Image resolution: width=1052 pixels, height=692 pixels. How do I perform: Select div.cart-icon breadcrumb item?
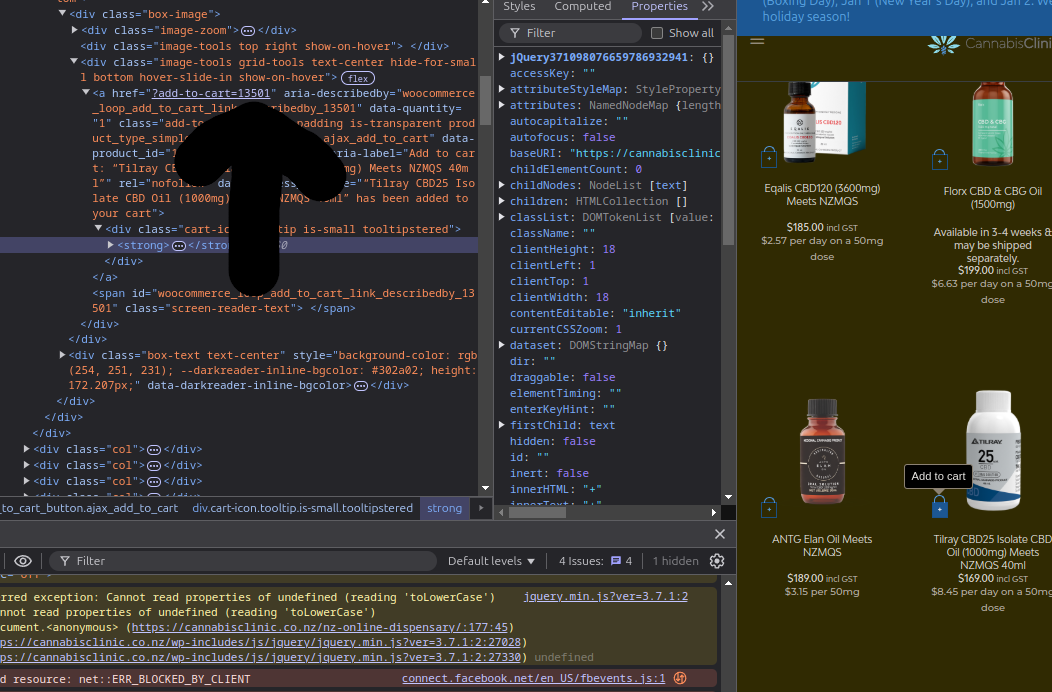(x=303, y=508)
